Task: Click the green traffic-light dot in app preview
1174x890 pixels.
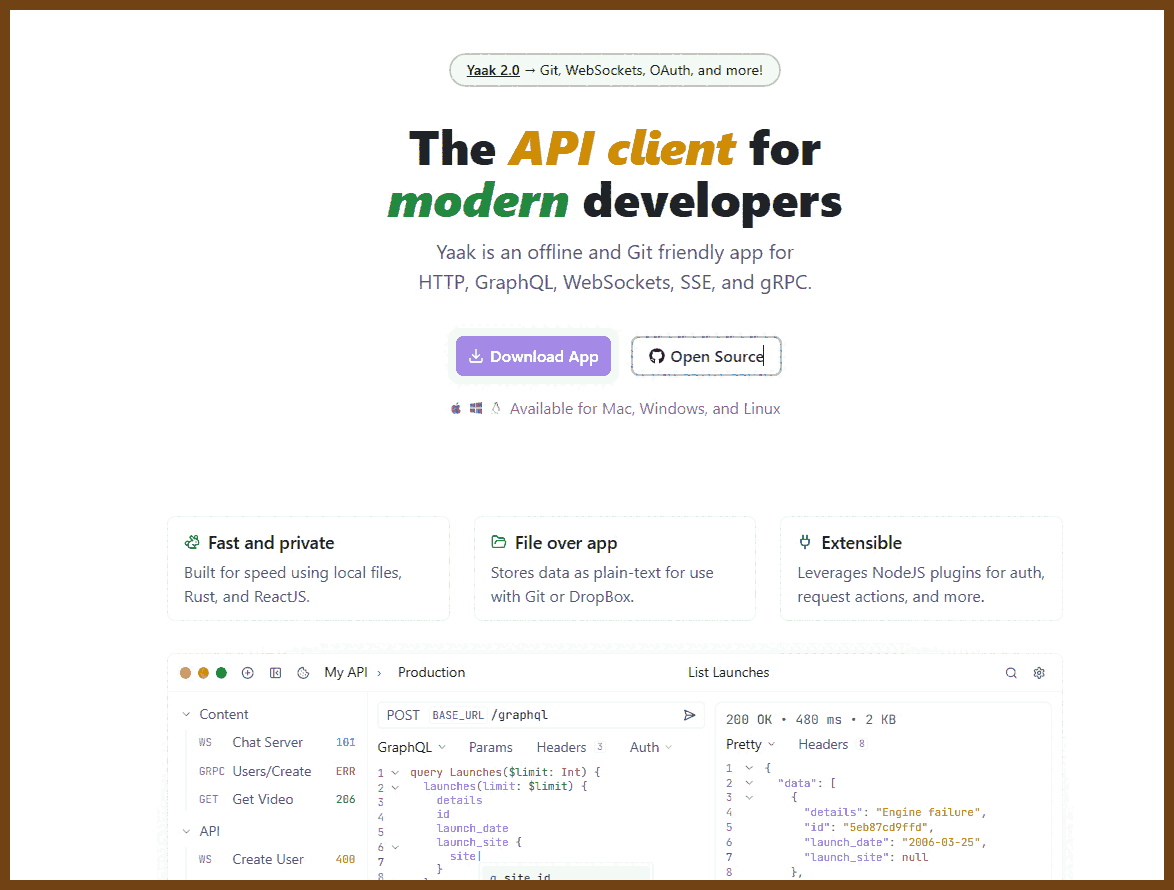Action: click(x=222, y=673)
